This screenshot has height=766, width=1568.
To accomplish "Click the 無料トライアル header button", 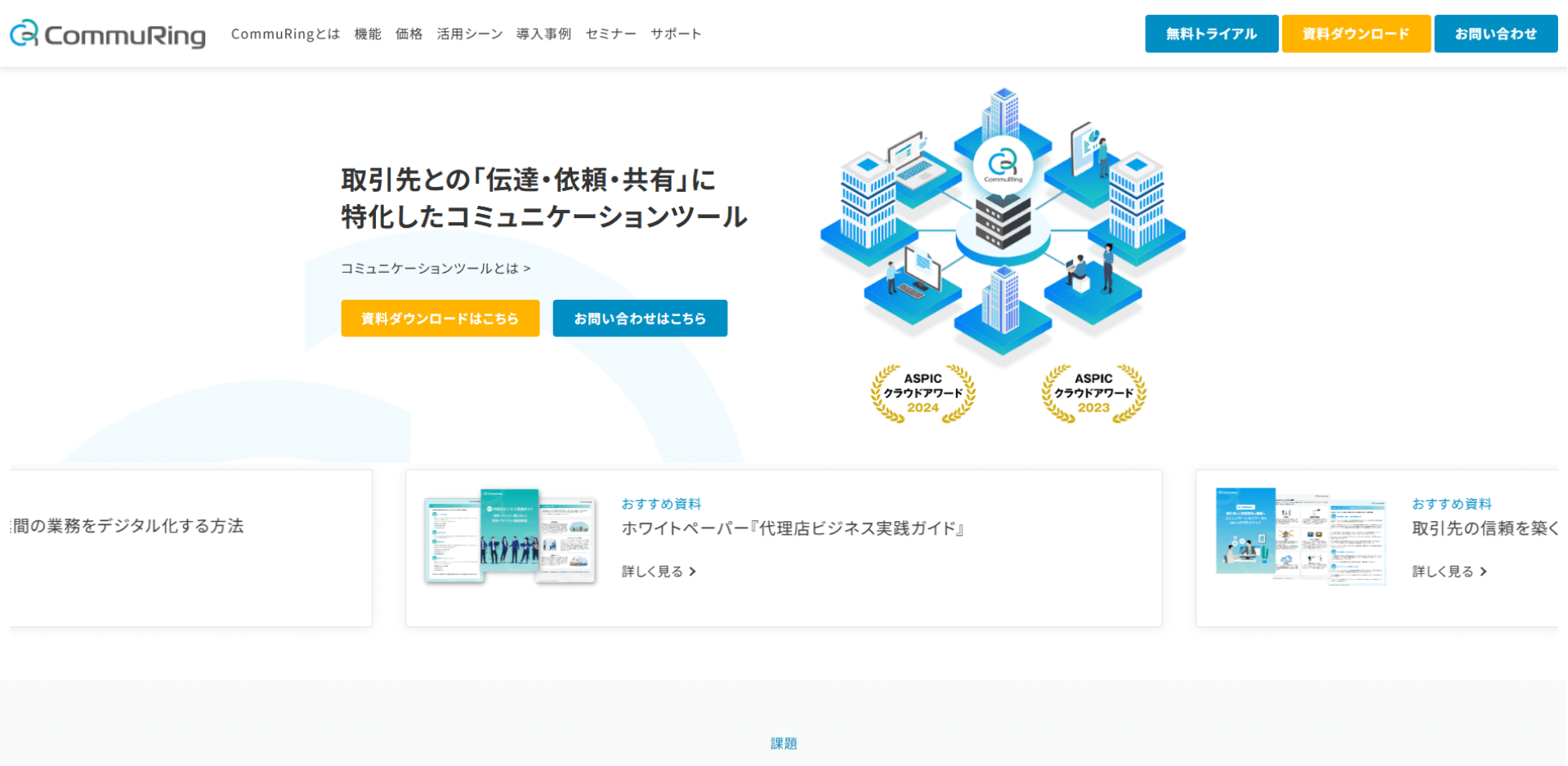I will click(1211, 33).
